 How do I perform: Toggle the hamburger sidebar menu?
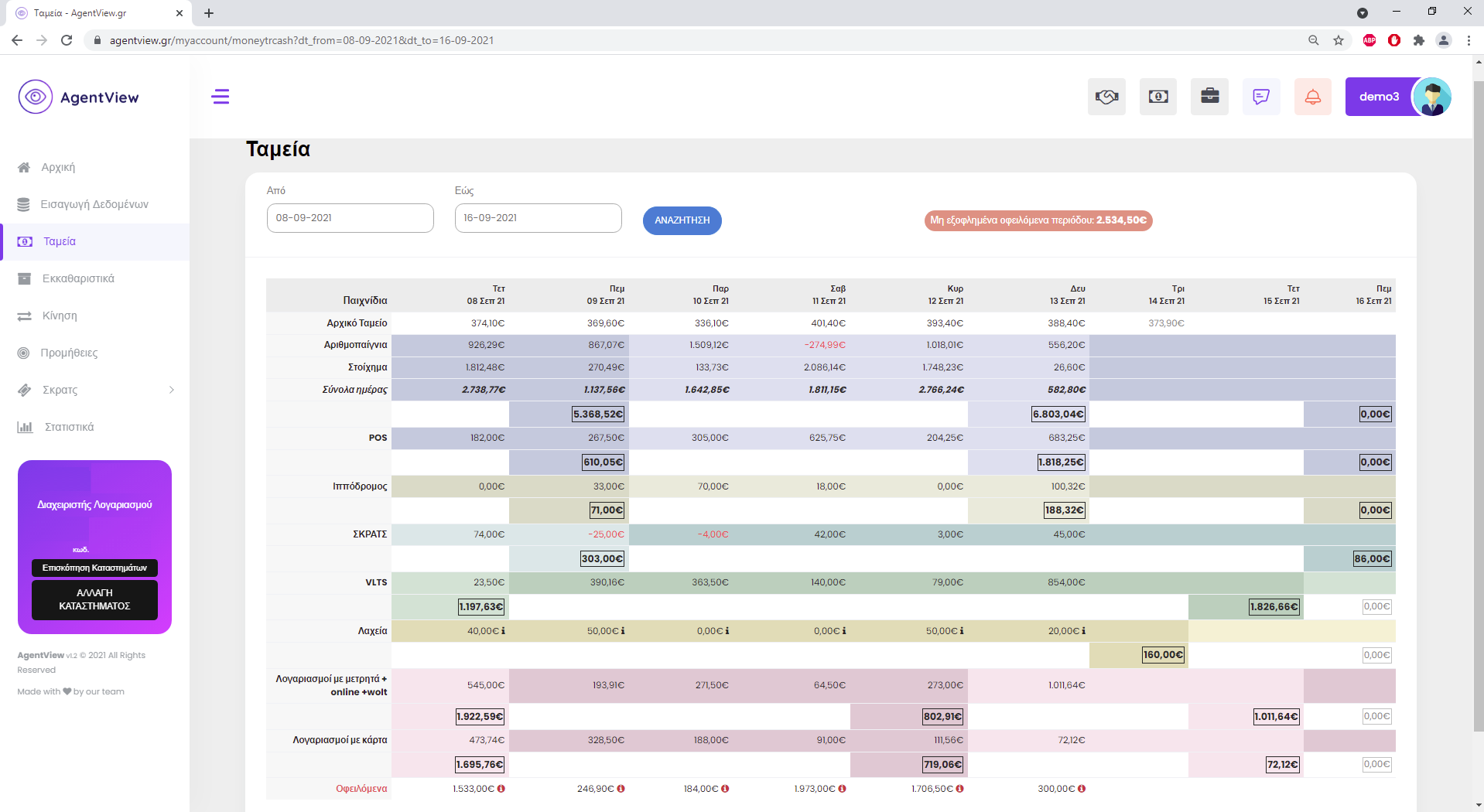click(221, 97)
